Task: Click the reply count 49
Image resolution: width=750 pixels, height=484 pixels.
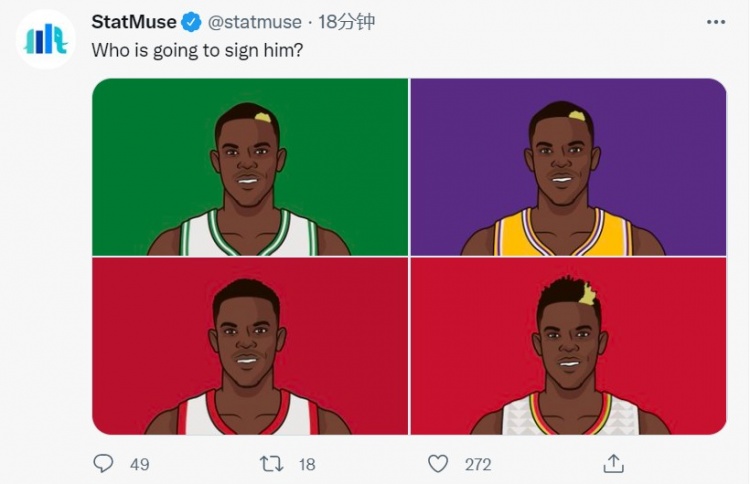Action: (x=140, y=464)
